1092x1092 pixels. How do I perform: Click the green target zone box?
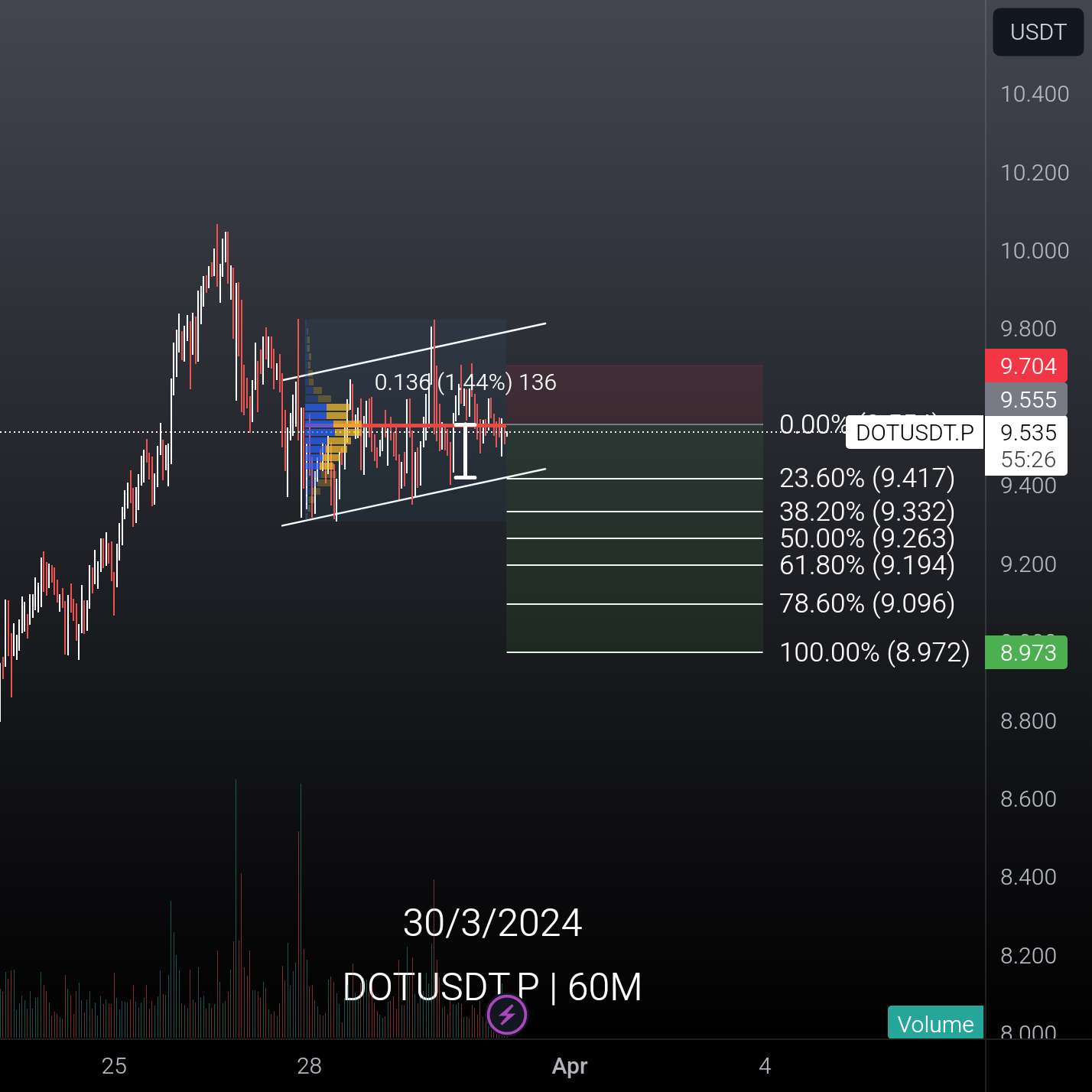[x=635, y=538]
